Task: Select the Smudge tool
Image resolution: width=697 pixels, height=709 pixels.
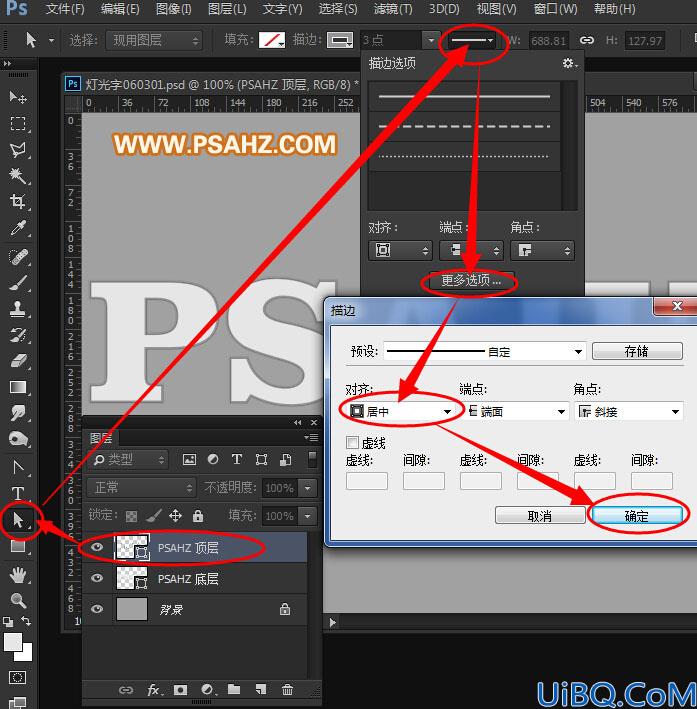Action: tap(18, 413)
